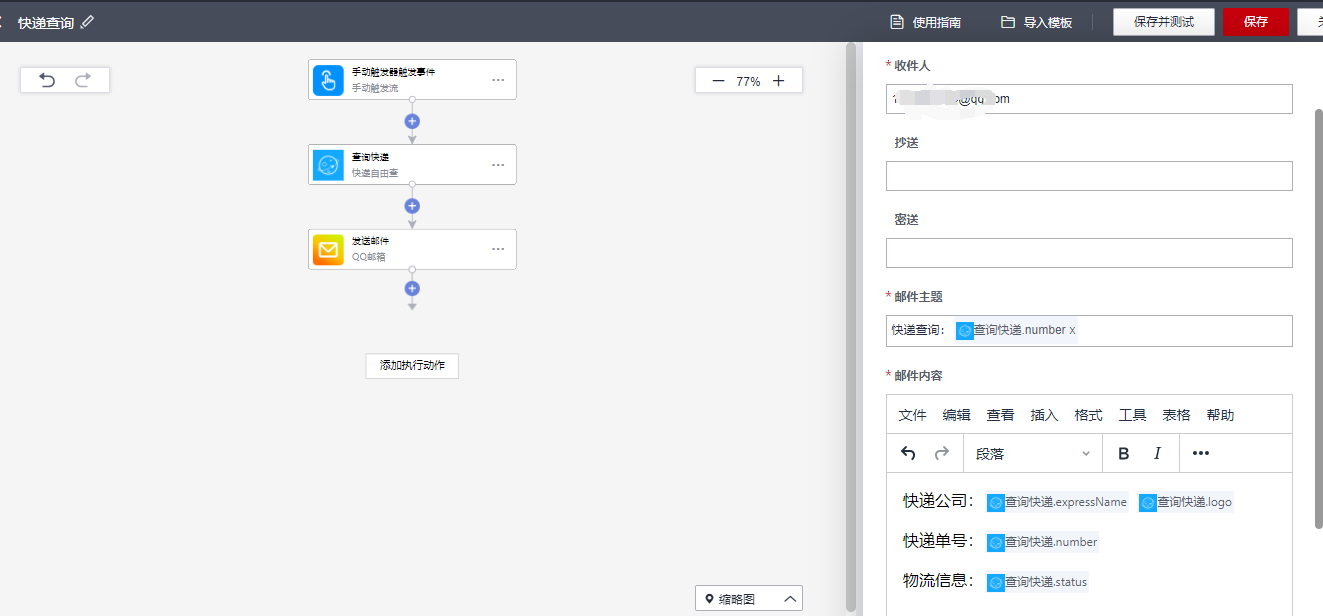Zoom out the canvas with minus

click(718, 81)
